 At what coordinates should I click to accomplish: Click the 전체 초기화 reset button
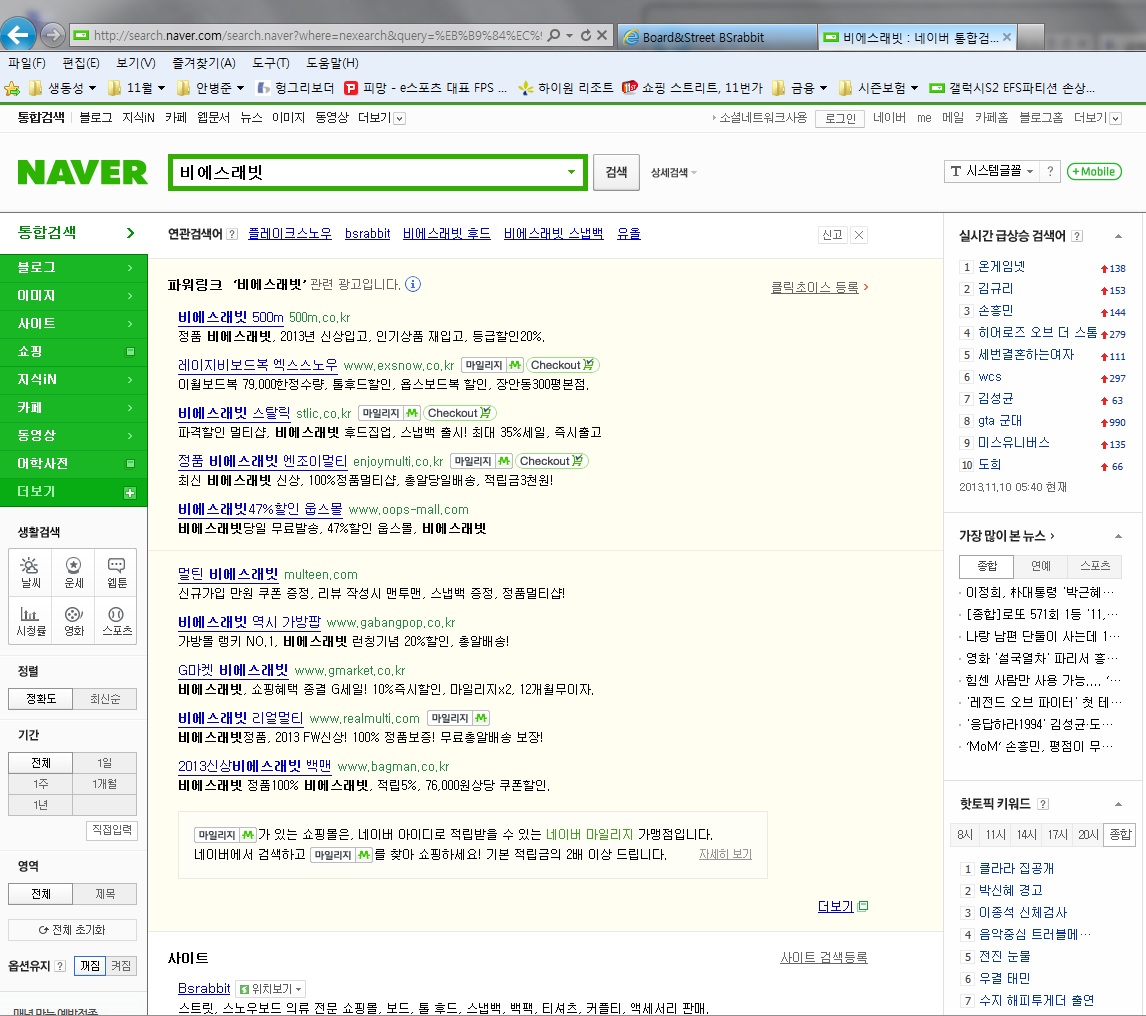[72, 930]
